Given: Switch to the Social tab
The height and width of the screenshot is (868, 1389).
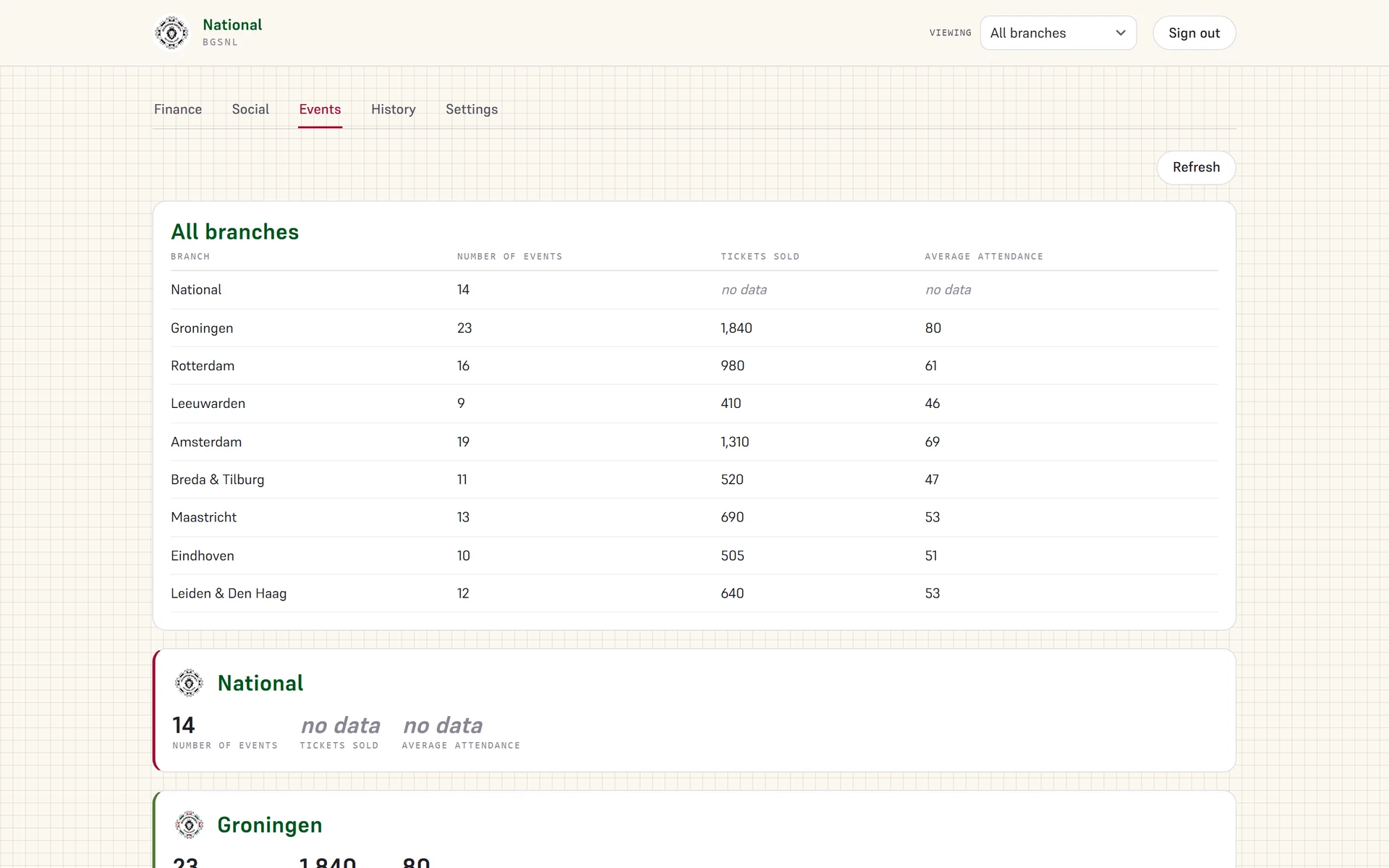Looking at the screenshot, I should pyautogui.click(x=250, y=109).
